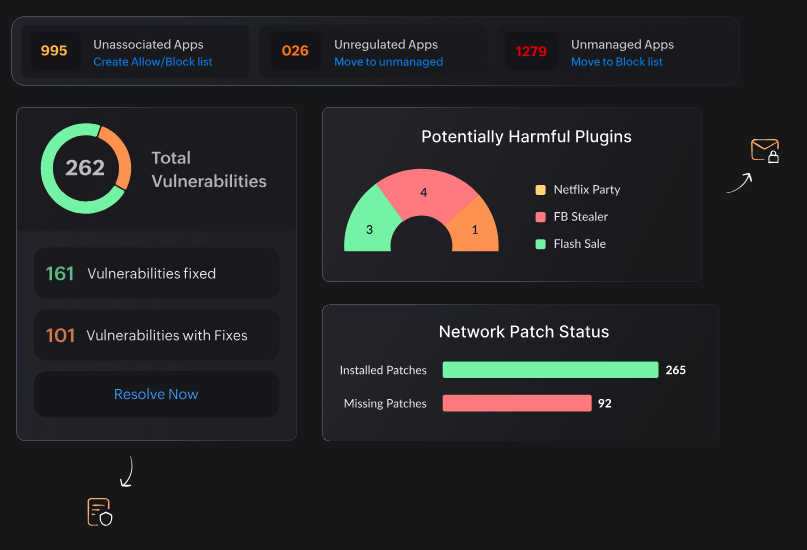This screenshot has height=550, width=807.
Task: Select the Move to unmanaged link
Action: point(388,62)
